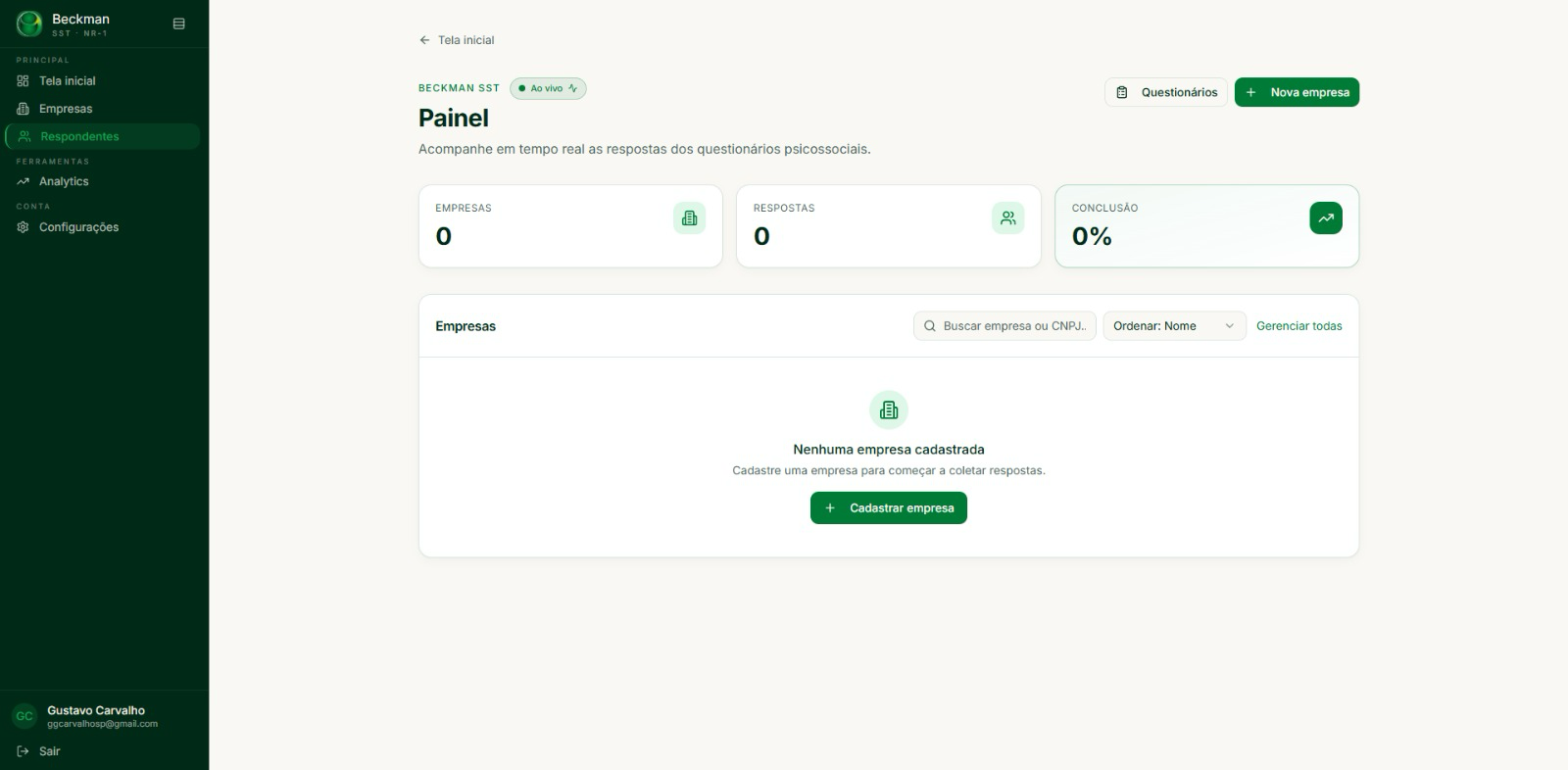The height and width of the screenshot is (770, 1568).
Task: Open Configurações in the sidebar
Action: pos(103,227)
